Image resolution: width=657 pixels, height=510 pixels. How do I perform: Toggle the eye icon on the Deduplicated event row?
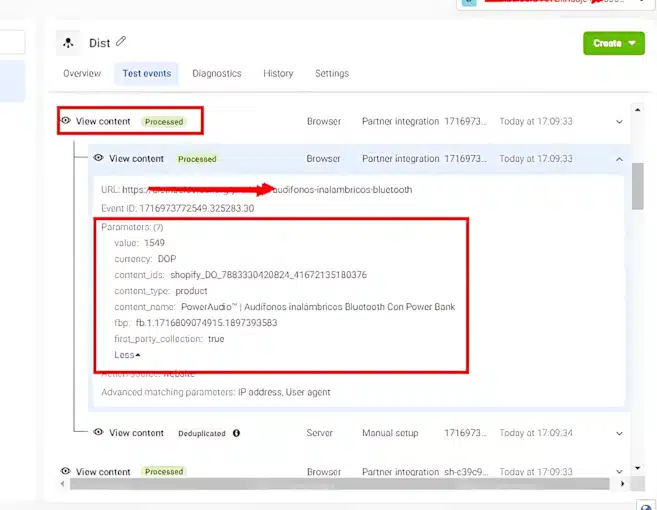pos(99,433)
